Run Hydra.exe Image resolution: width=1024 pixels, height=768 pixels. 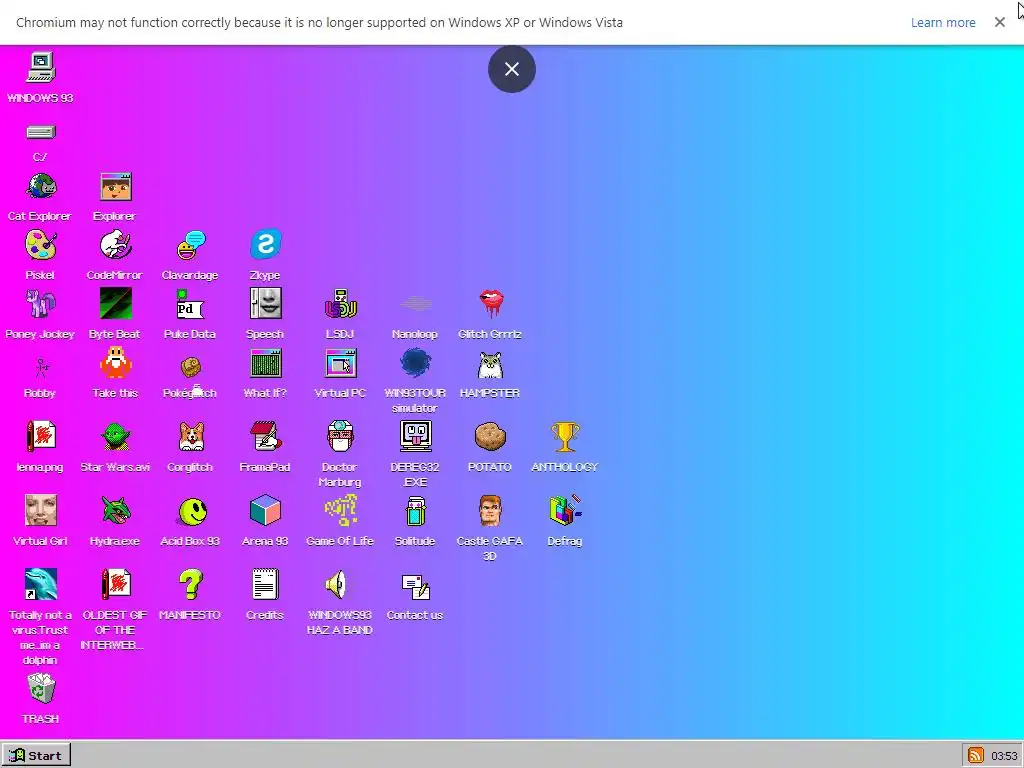pyautogui.click(x=116, y=510)
